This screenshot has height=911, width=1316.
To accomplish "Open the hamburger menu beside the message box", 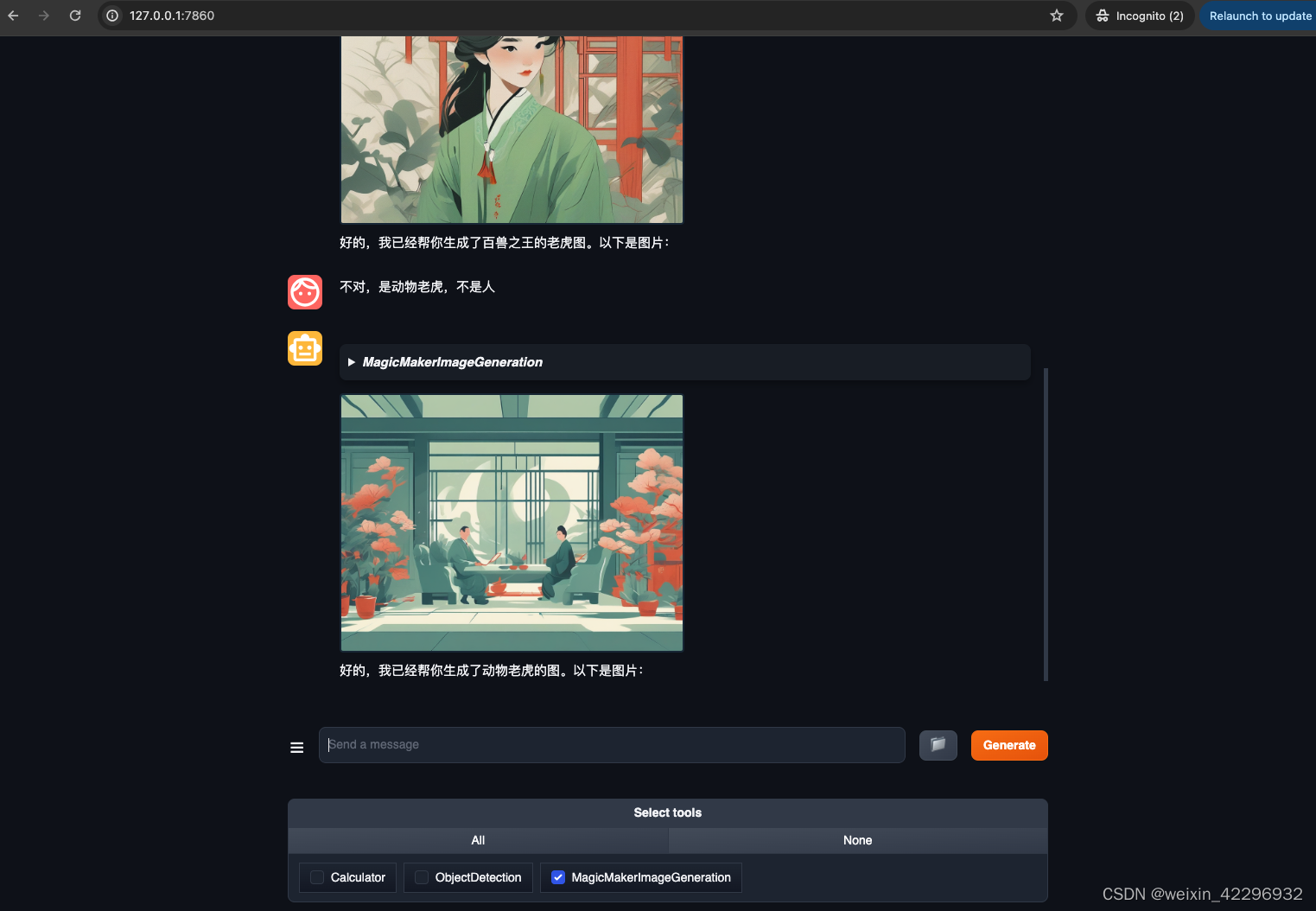I will pyautogui.click(x=297, y=748).
